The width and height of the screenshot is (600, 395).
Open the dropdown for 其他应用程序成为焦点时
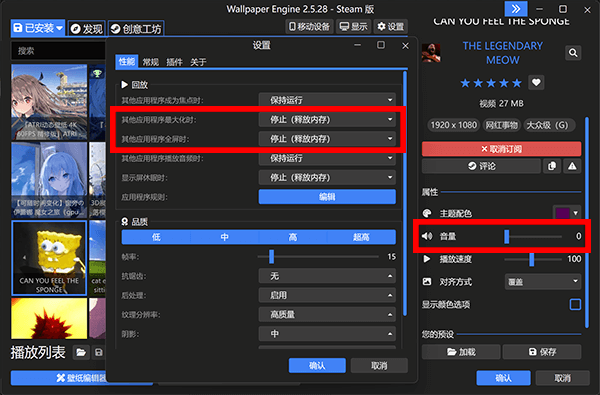[327, 100]
